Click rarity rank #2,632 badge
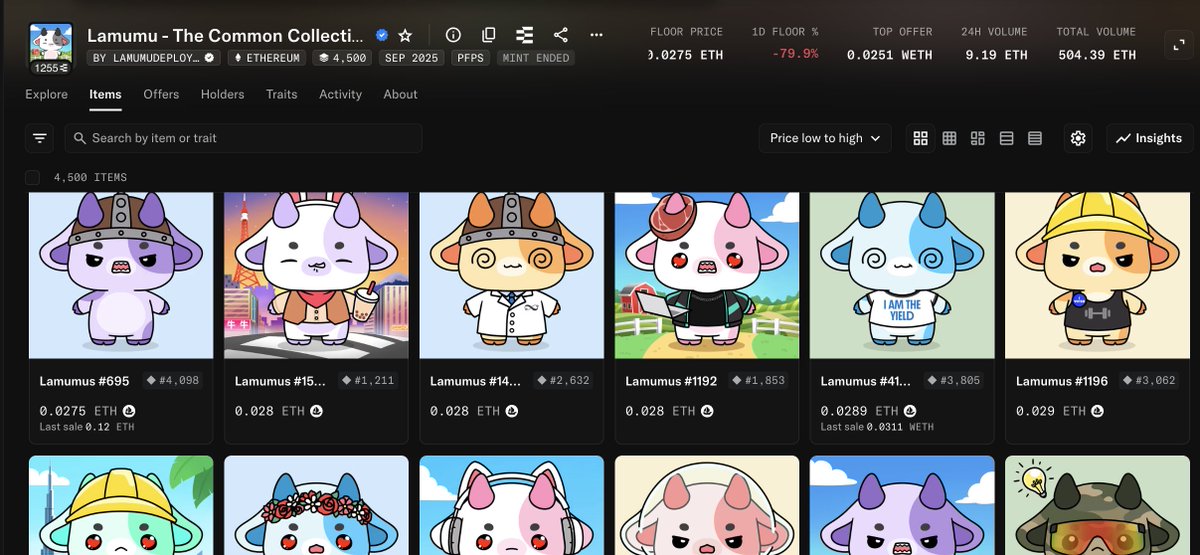This screenshot has height=555, width=1200. click(x=563, y=381)
